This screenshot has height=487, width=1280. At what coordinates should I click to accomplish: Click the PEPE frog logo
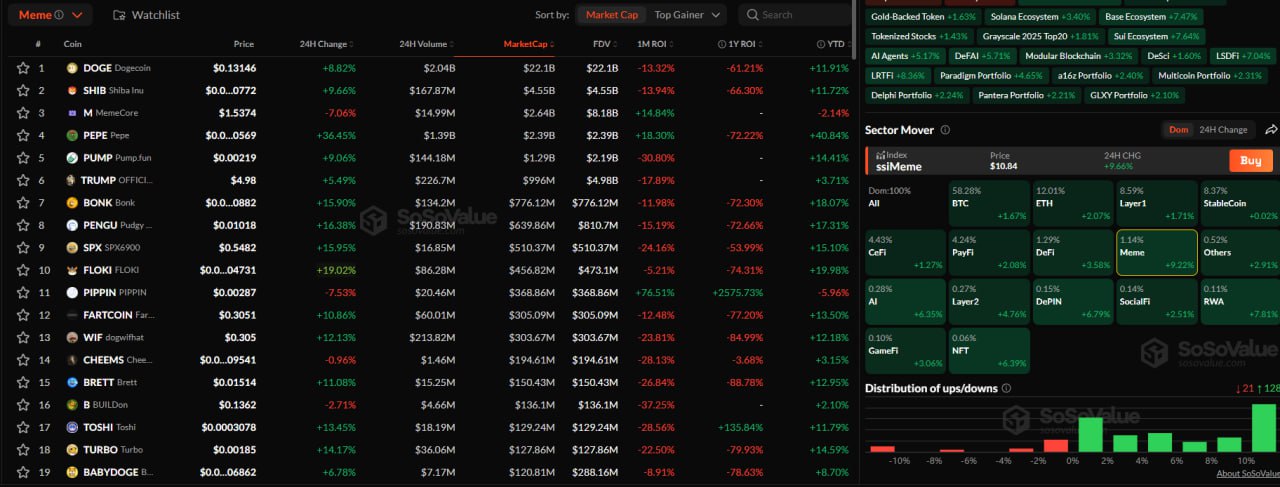72,135
